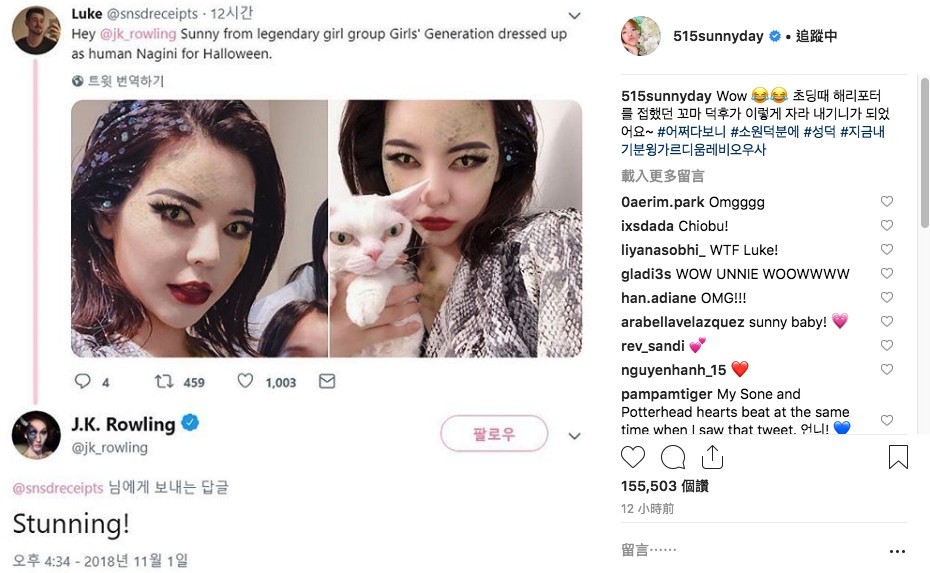
Task: Like the comment by 0aerim.park
Action: pyautogui.click(x=886, y=202)
